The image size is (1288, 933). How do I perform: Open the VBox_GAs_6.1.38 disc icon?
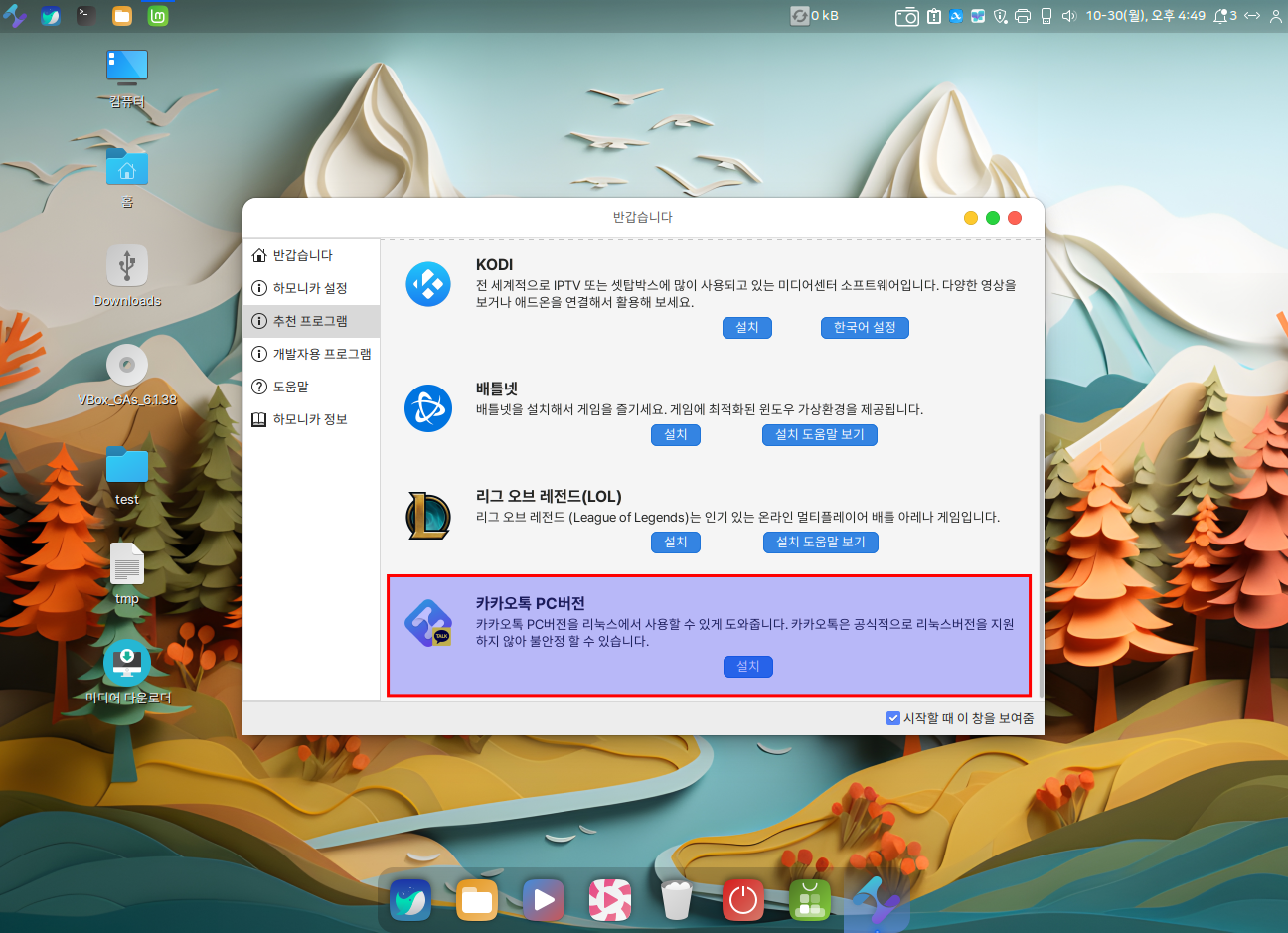pyautogui.click(x=127, y=366)
